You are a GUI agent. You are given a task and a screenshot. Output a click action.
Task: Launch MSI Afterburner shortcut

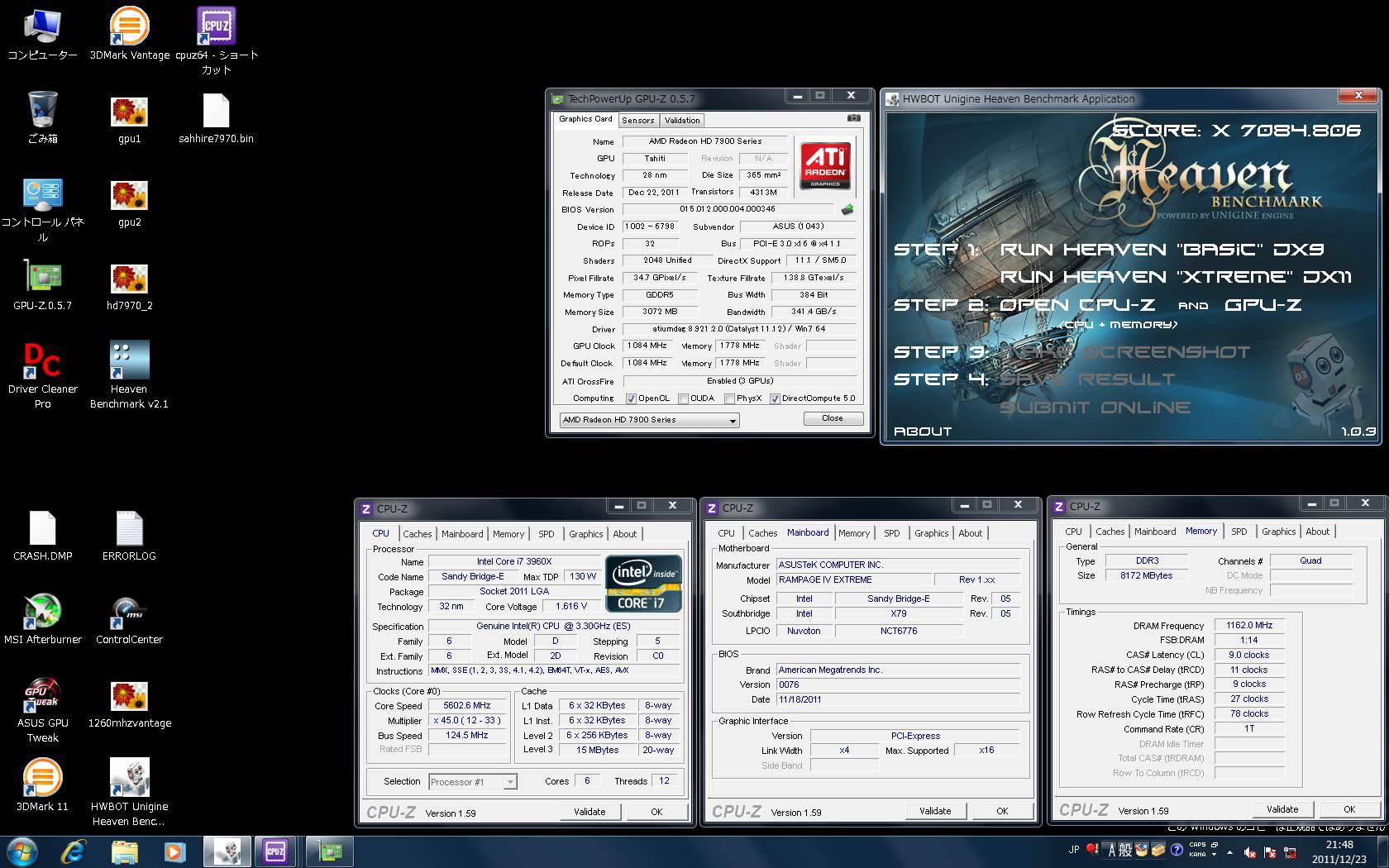(x=42, y=619)
